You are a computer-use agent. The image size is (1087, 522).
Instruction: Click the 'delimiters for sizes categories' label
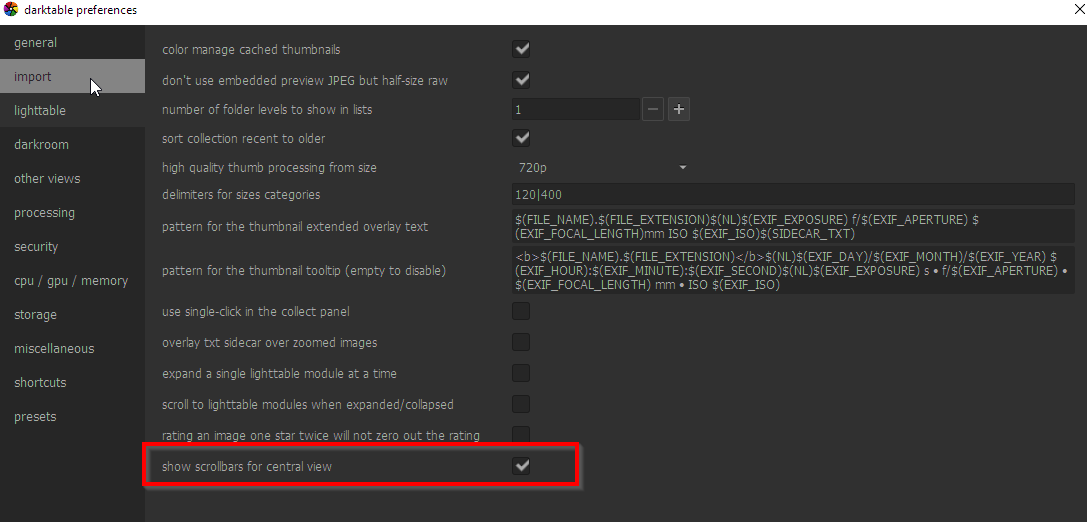241,195
